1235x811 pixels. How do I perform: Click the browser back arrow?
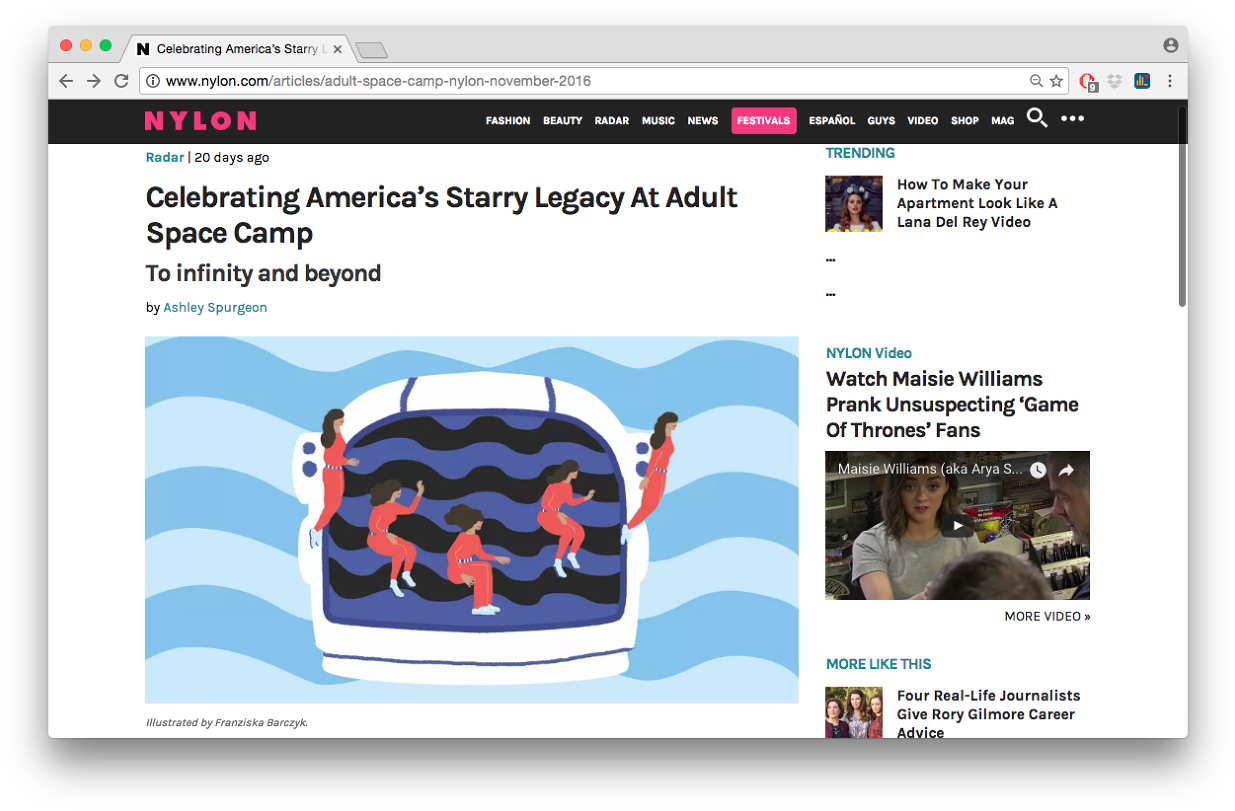tap(66, 81)
